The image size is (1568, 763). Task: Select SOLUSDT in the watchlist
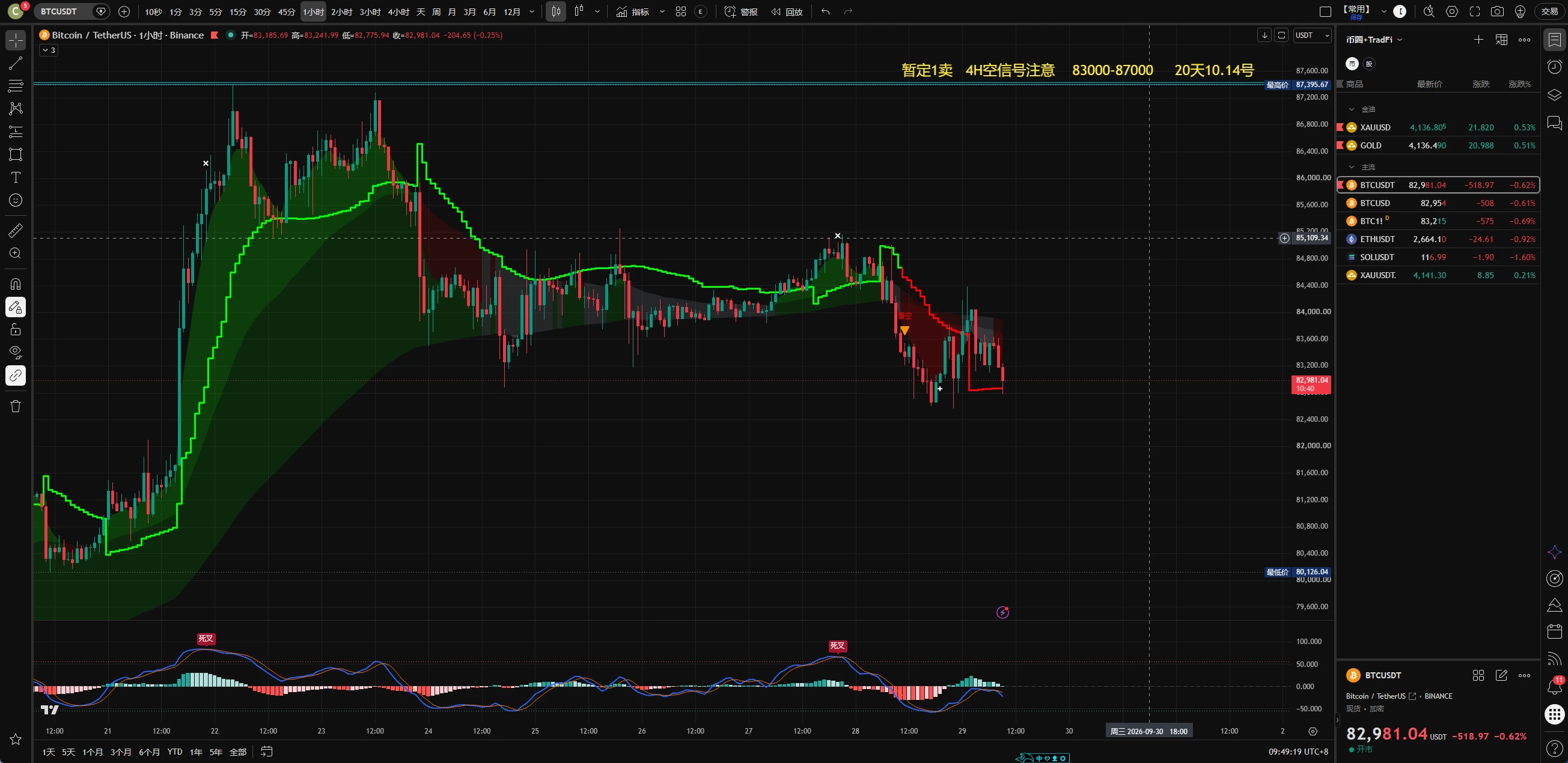[1438, 257]
